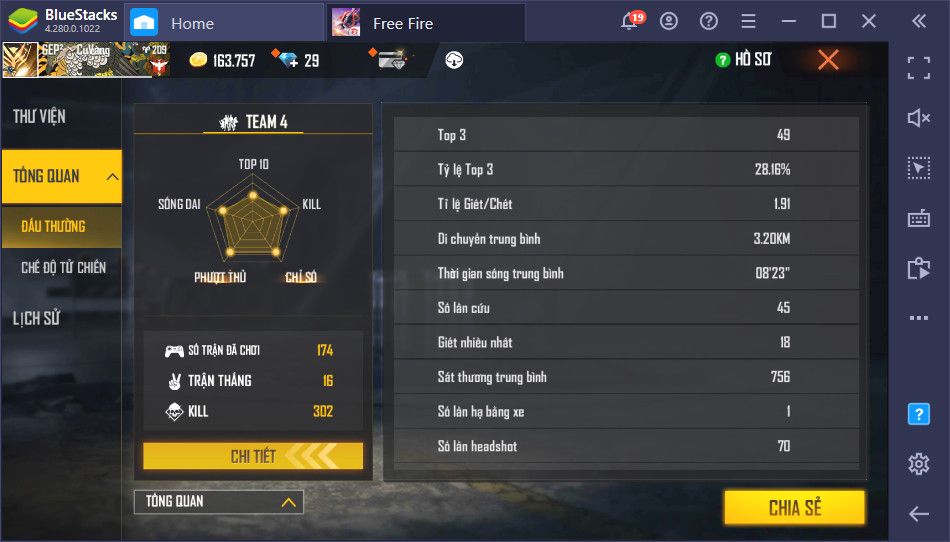Close the Hồ Sơ profile screen

click(x=828, y=59)
